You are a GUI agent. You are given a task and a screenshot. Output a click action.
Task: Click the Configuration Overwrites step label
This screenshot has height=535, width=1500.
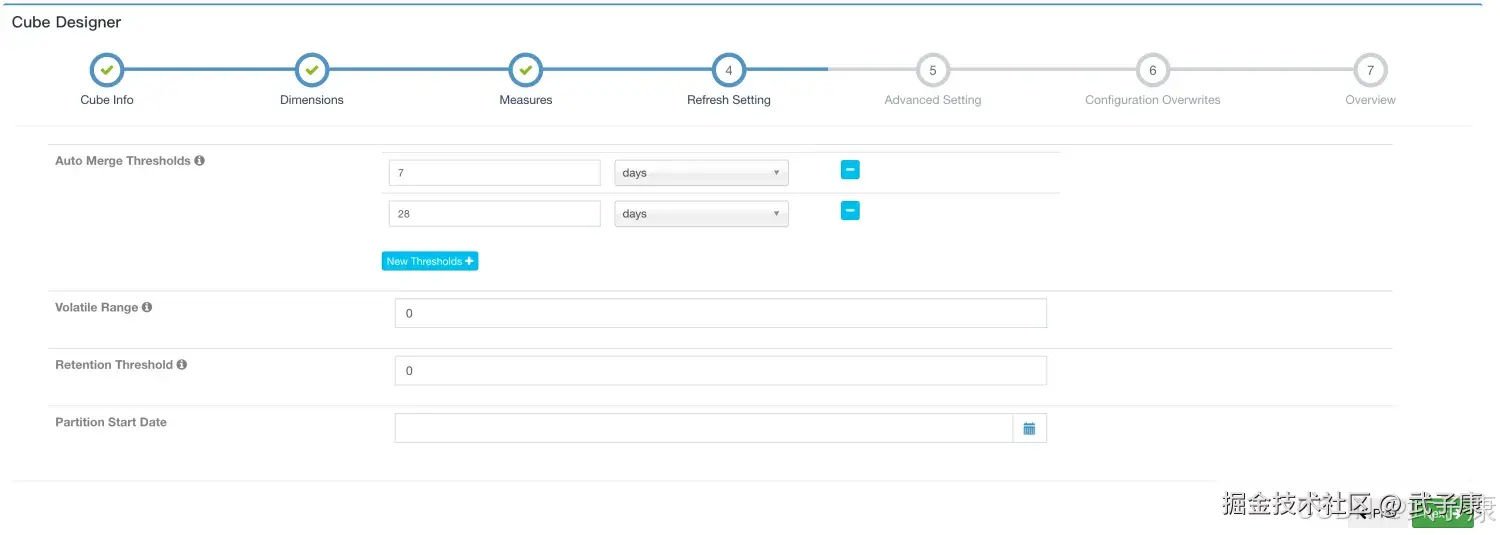[1153, 100]
